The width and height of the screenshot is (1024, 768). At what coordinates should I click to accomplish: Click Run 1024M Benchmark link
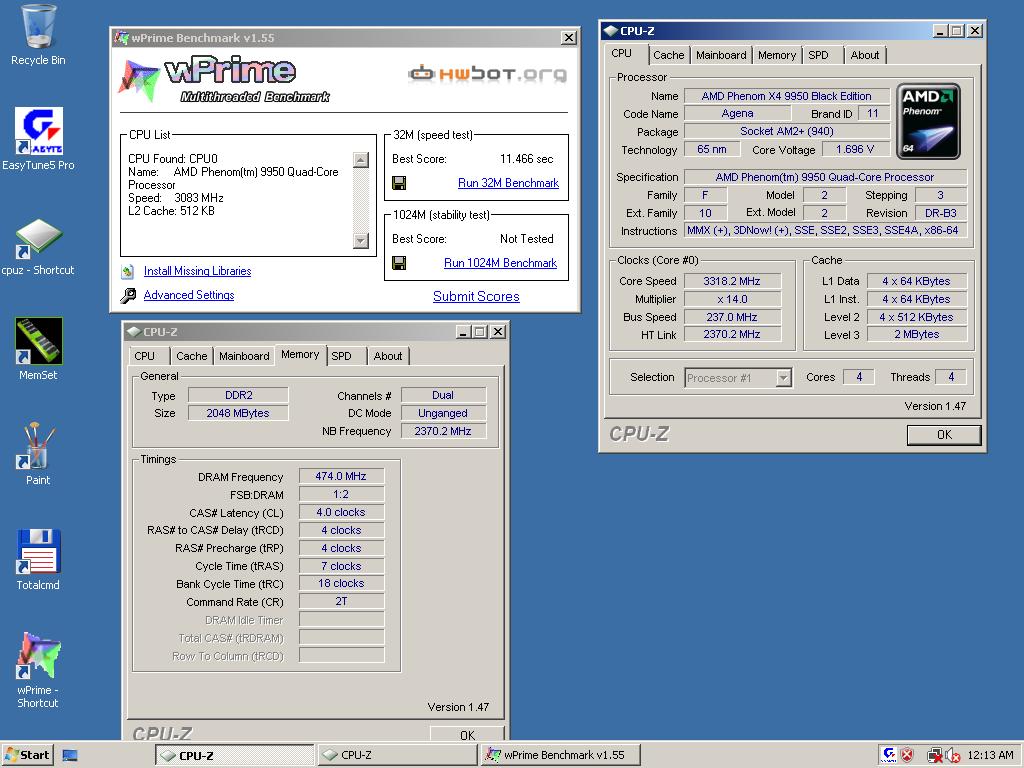[500, 263]
